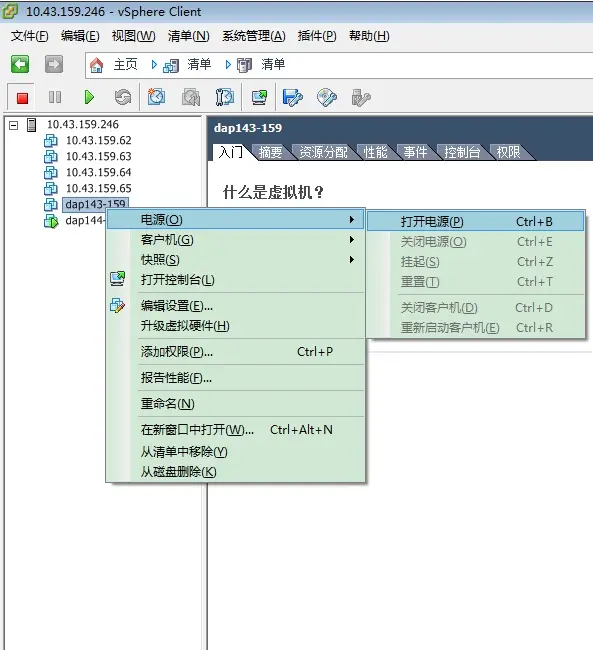Click the Home house icon in address bar
Viewport: 593px width, 650px height.
tap(97, 65)
